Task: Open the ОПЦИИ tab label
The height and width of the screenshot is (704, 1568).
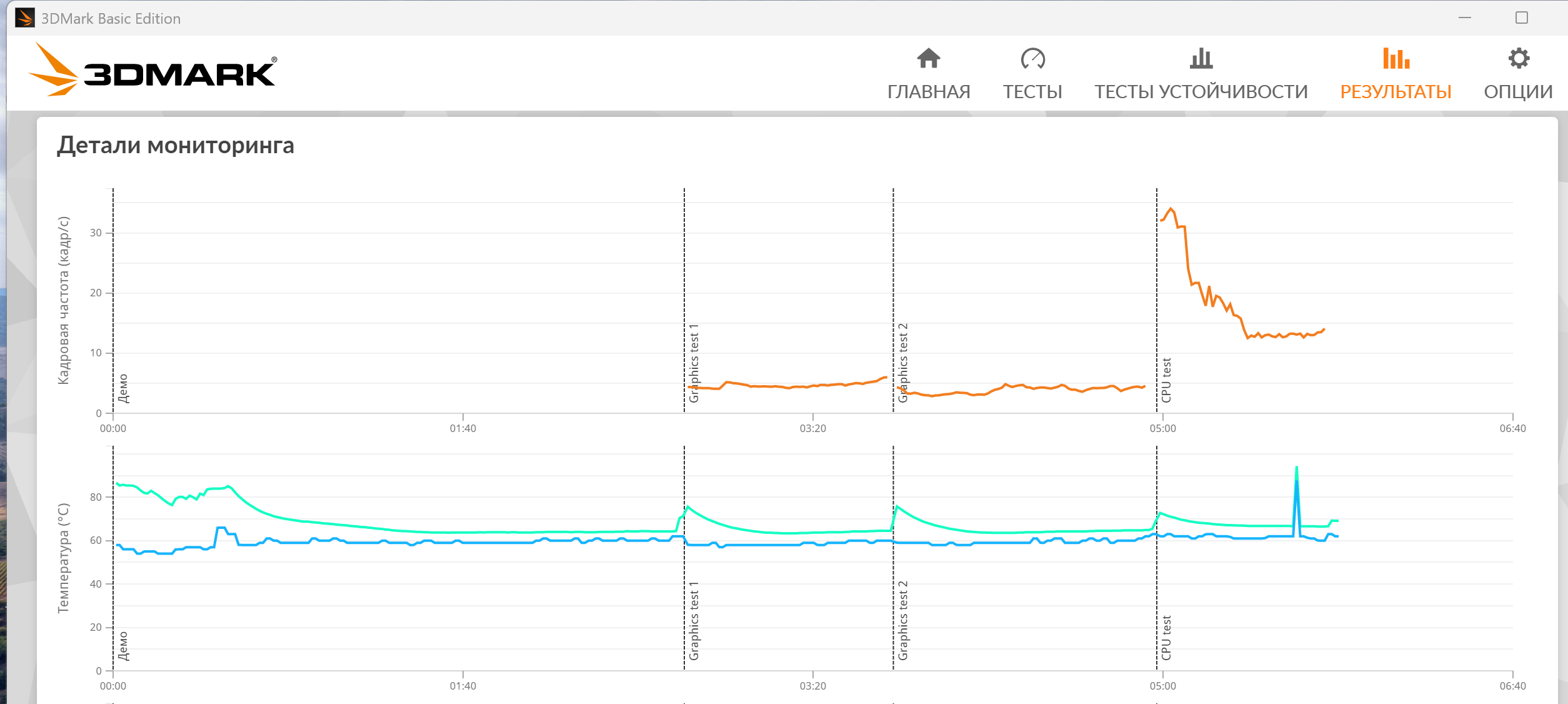Action: pos(1518,92)
